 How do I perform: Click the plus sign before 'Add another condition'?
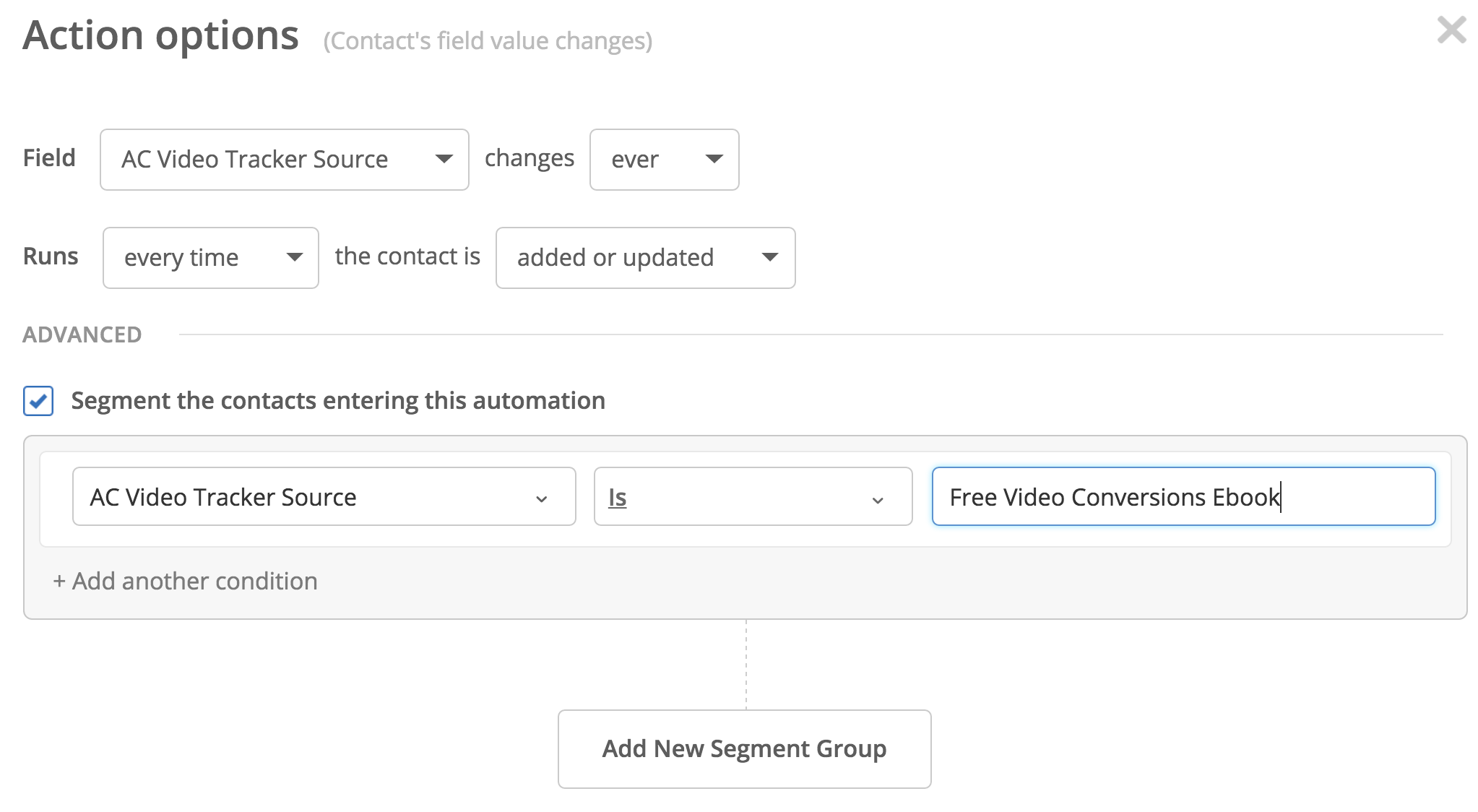[x=59, y=582]
